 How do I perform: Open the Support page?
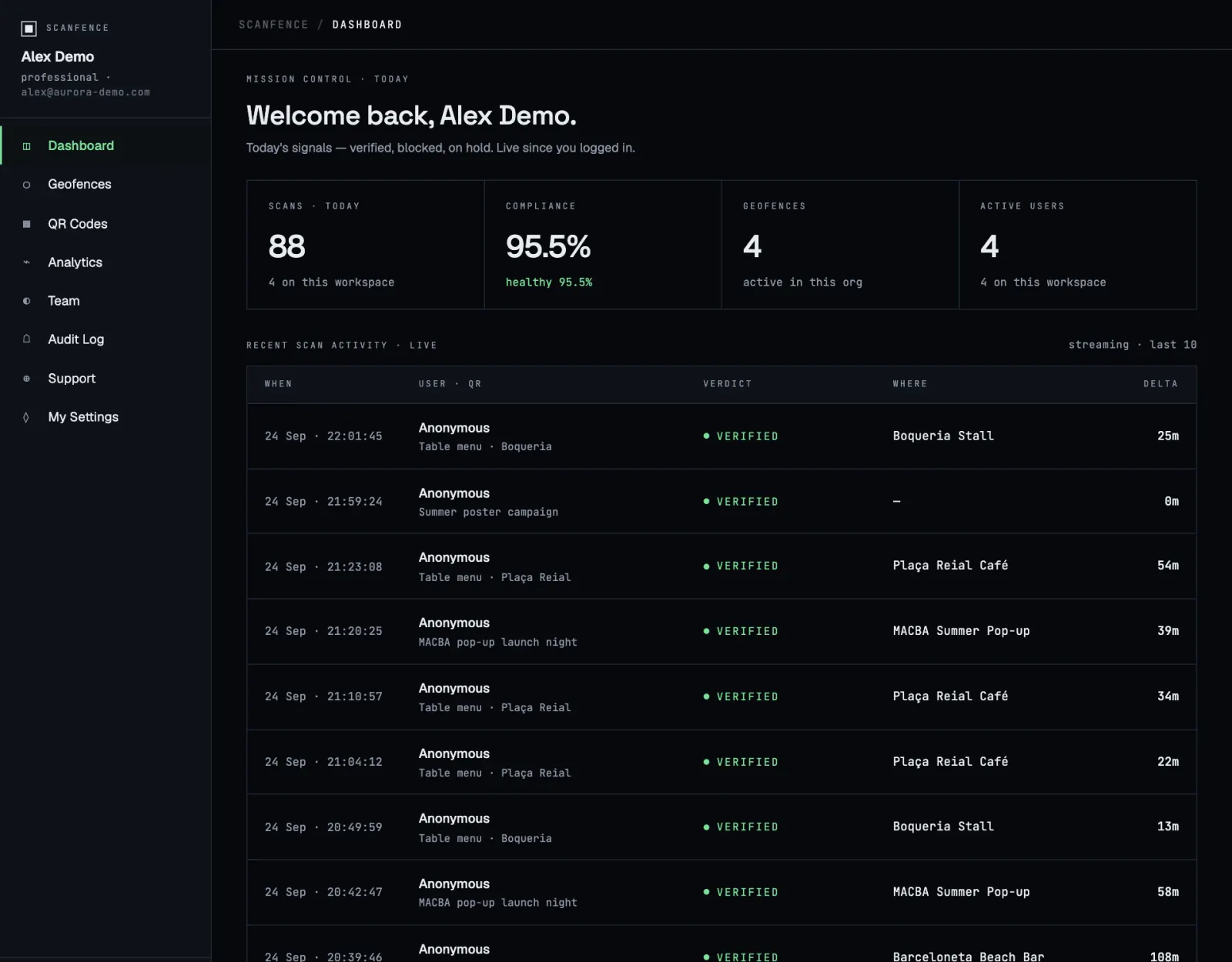(106, 379)
